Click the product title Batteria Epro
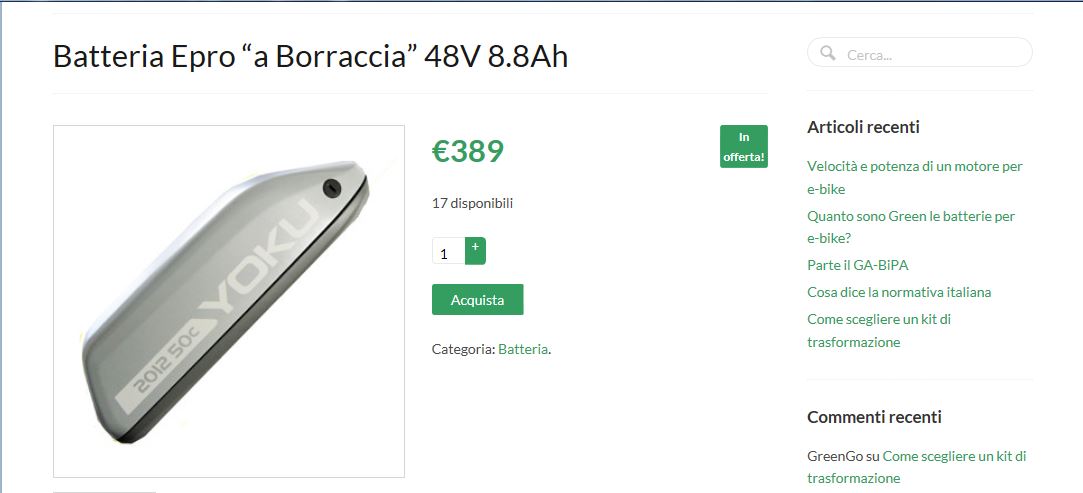1083x493 pixels. [310, 57]
